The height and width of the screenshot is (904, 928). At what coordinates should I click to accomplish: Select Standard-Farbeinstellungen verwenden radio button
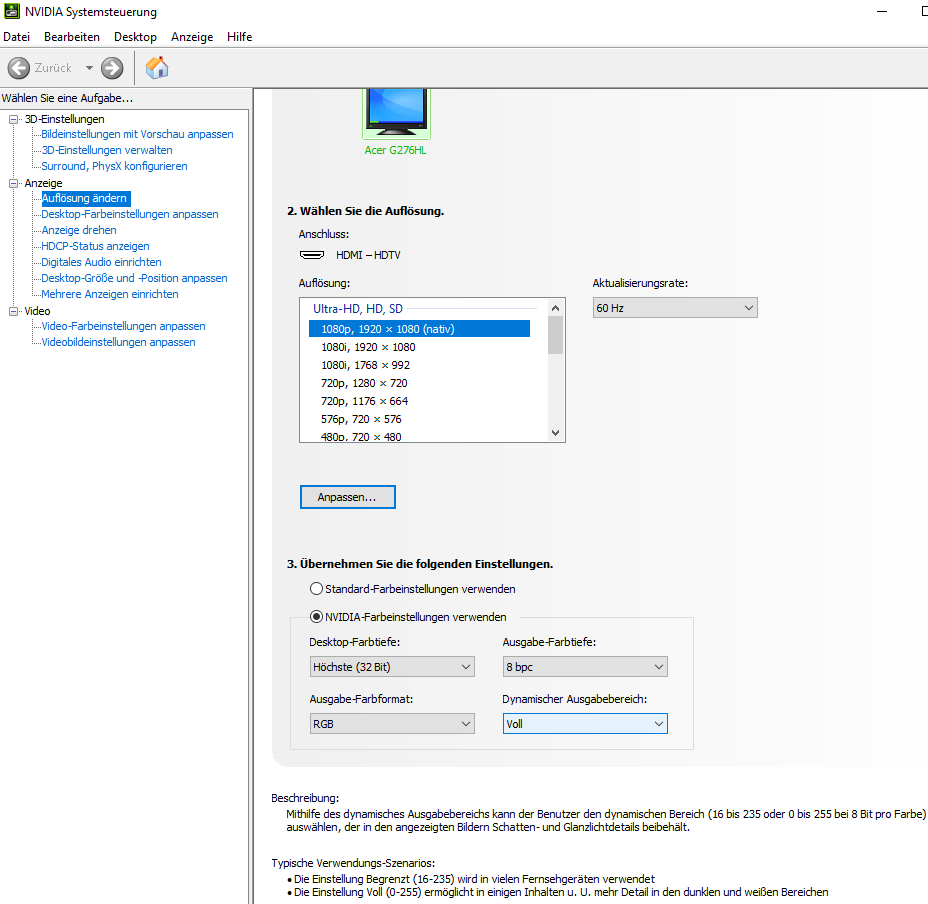pos(317,589)
